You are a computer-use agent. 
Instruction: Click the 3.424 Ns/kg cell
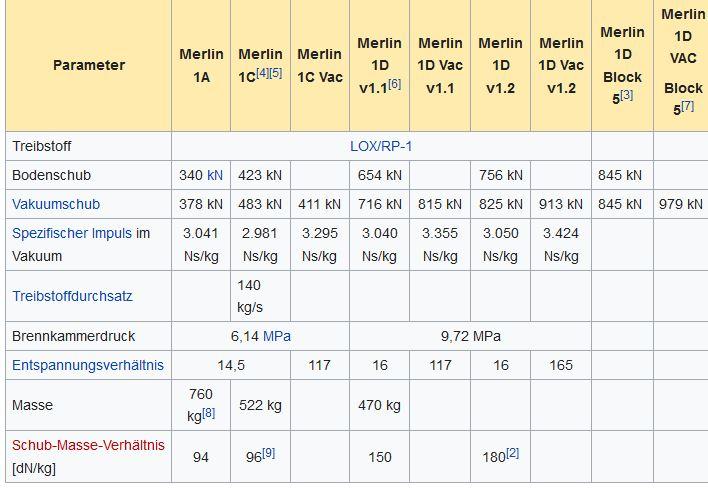[x=561, y=245]
